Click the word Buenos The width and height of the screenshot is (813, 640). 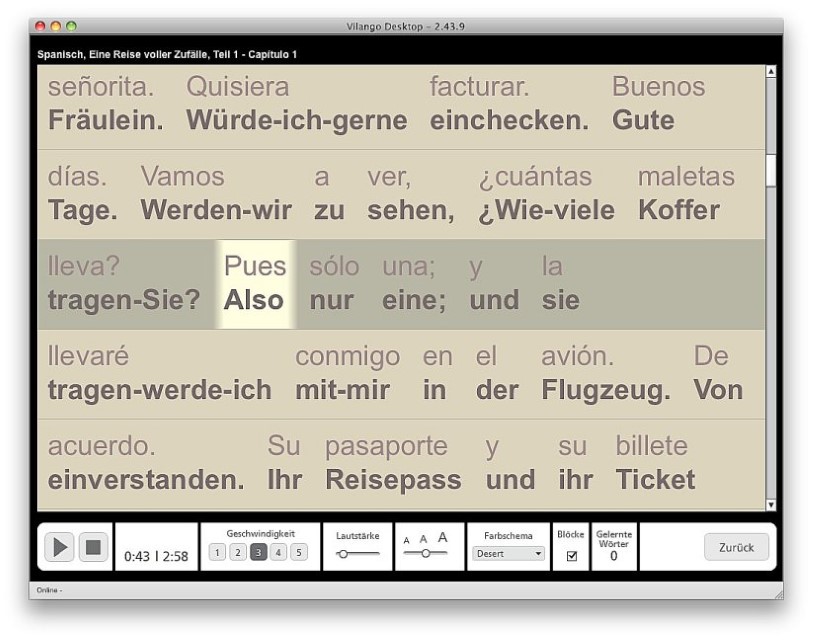click(658, 87)
